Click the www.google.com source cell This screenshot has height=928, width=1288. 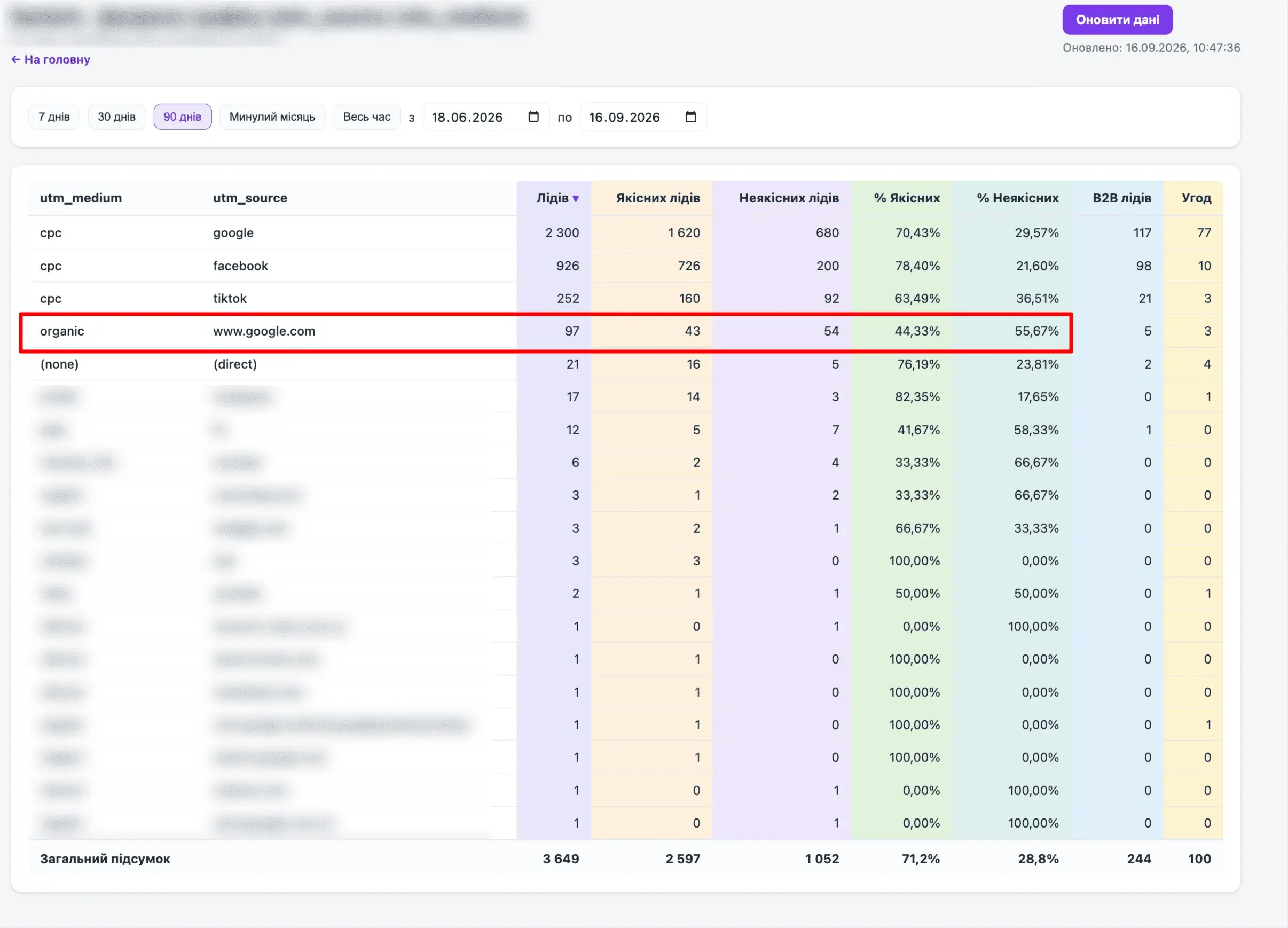pyautogui.click(x=264, y=331)
